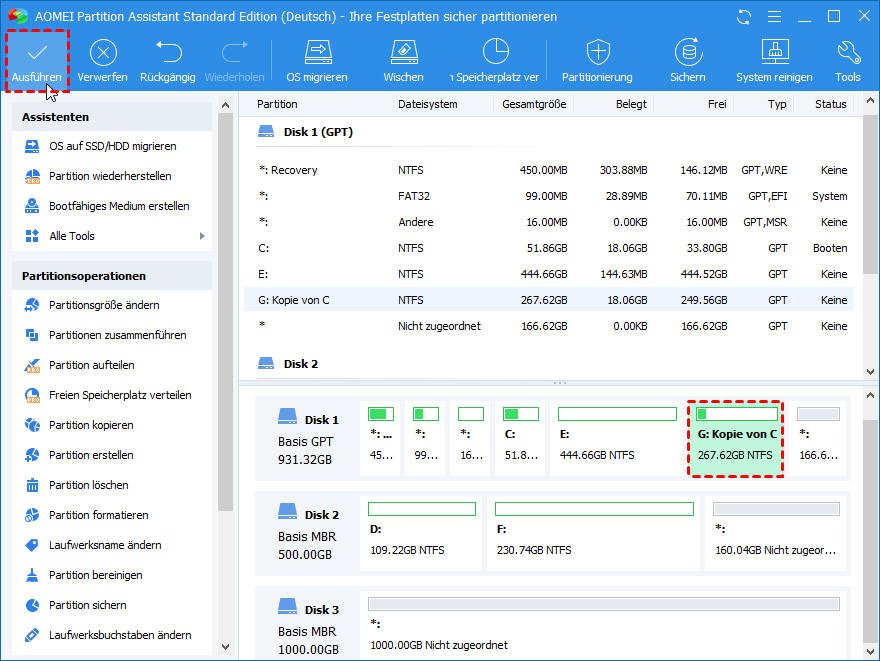The width and height of the screenshot is (880, 661).
Task: Sort by the Gesamtgröße column header
Action: (x=534, y=104)
